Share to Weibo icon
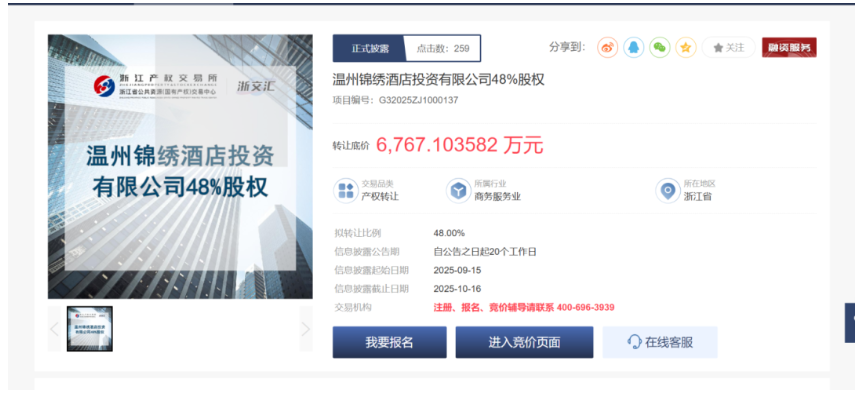 (607, 48)
